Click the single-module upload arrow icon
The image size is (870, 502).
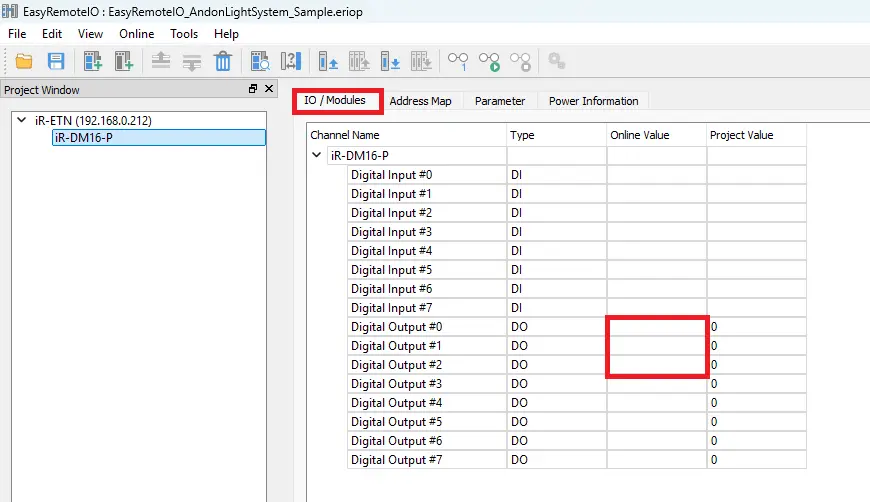pyautogui.click(x=328, y=61)
